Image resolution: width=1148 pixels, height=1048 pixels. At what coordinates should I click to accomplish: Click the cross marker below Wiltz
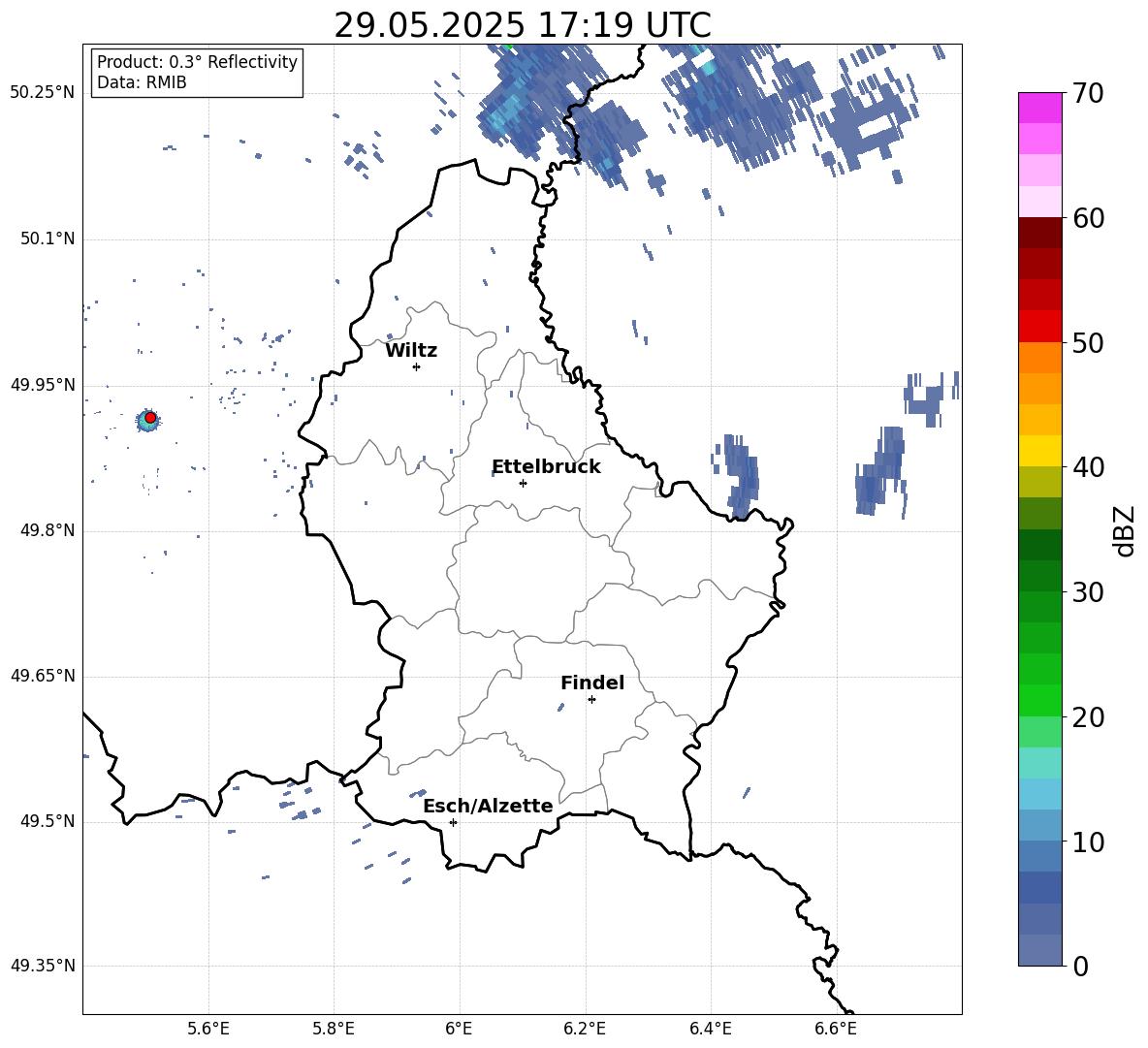(416, 366)
